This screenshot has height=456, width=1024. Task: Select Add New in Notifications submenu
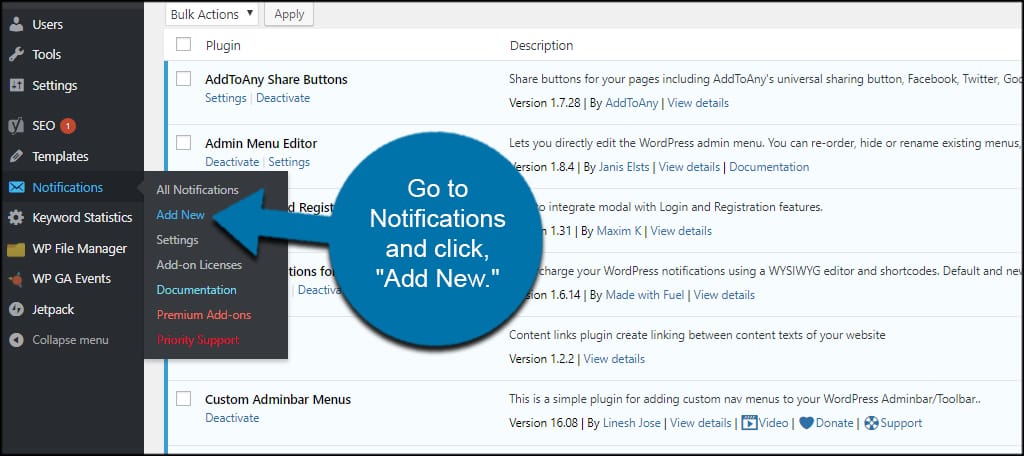coord(180,215)
